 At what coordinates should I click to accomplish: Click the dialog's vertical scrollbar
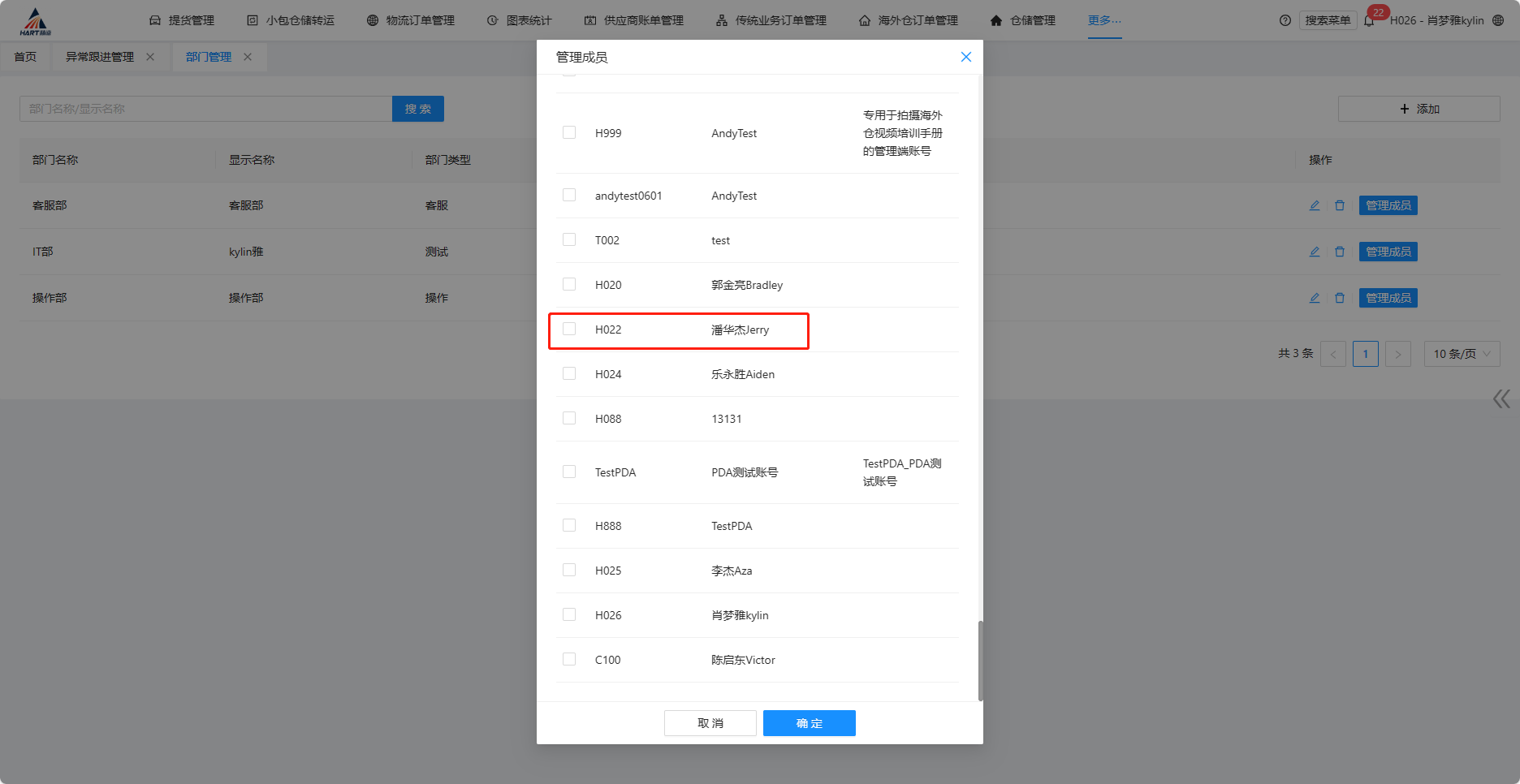coord(980,660)
